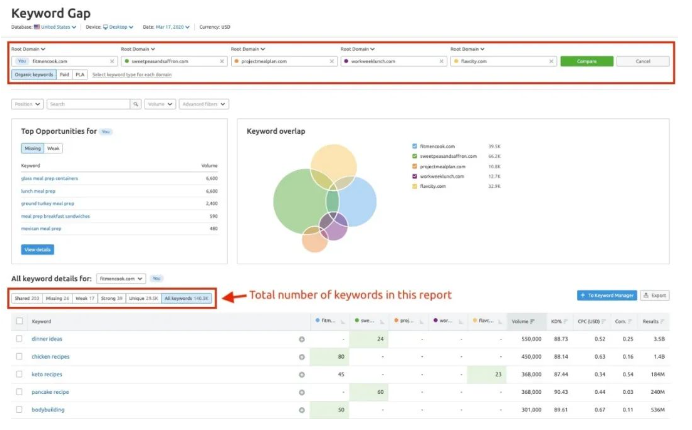The image size is (692, 430).
Task: Select the Organic keywords tab
Action: (x=34, y=75)
